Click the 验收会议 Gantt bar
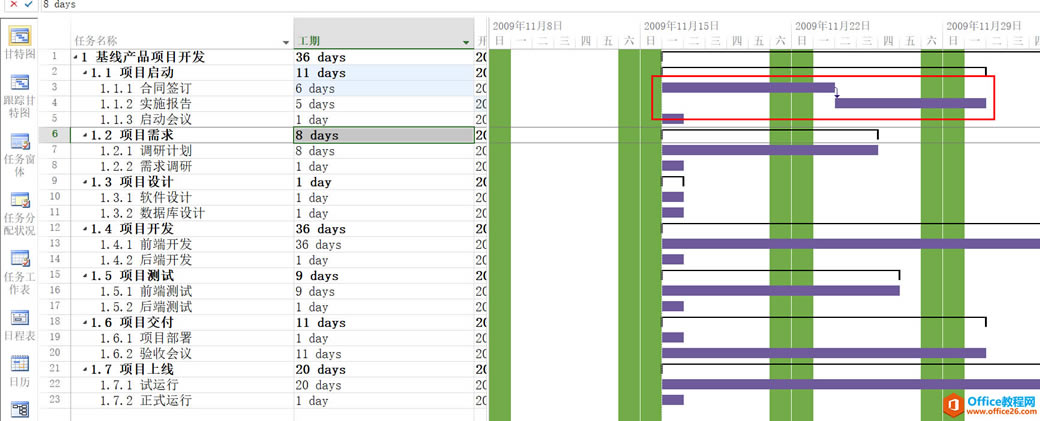The height and width of the screenshot is (421, 1040). pos(824,353)
